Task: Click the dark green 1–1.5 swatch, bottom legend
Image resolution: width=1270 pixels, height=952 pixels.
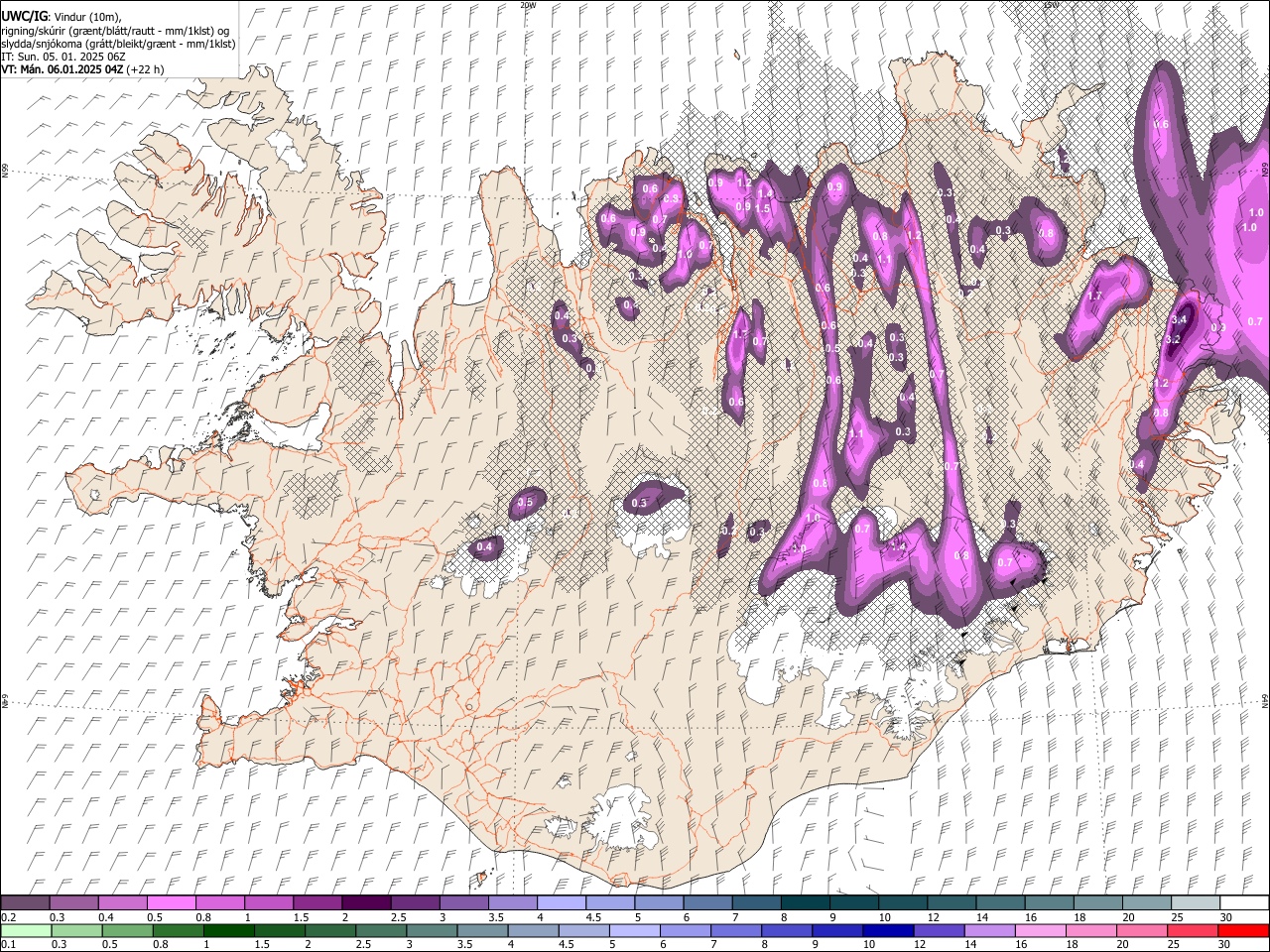Action: click(229, 930)
